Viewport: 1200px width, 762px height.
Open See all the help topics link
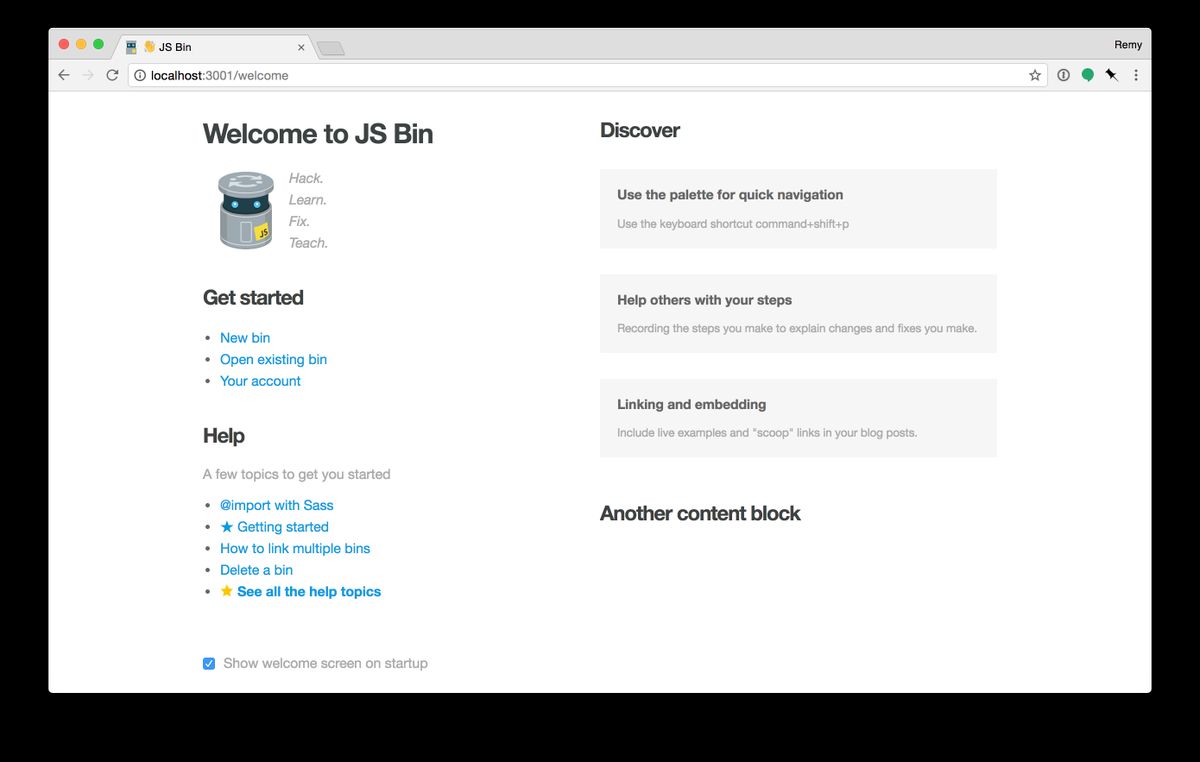coord(308,592)
